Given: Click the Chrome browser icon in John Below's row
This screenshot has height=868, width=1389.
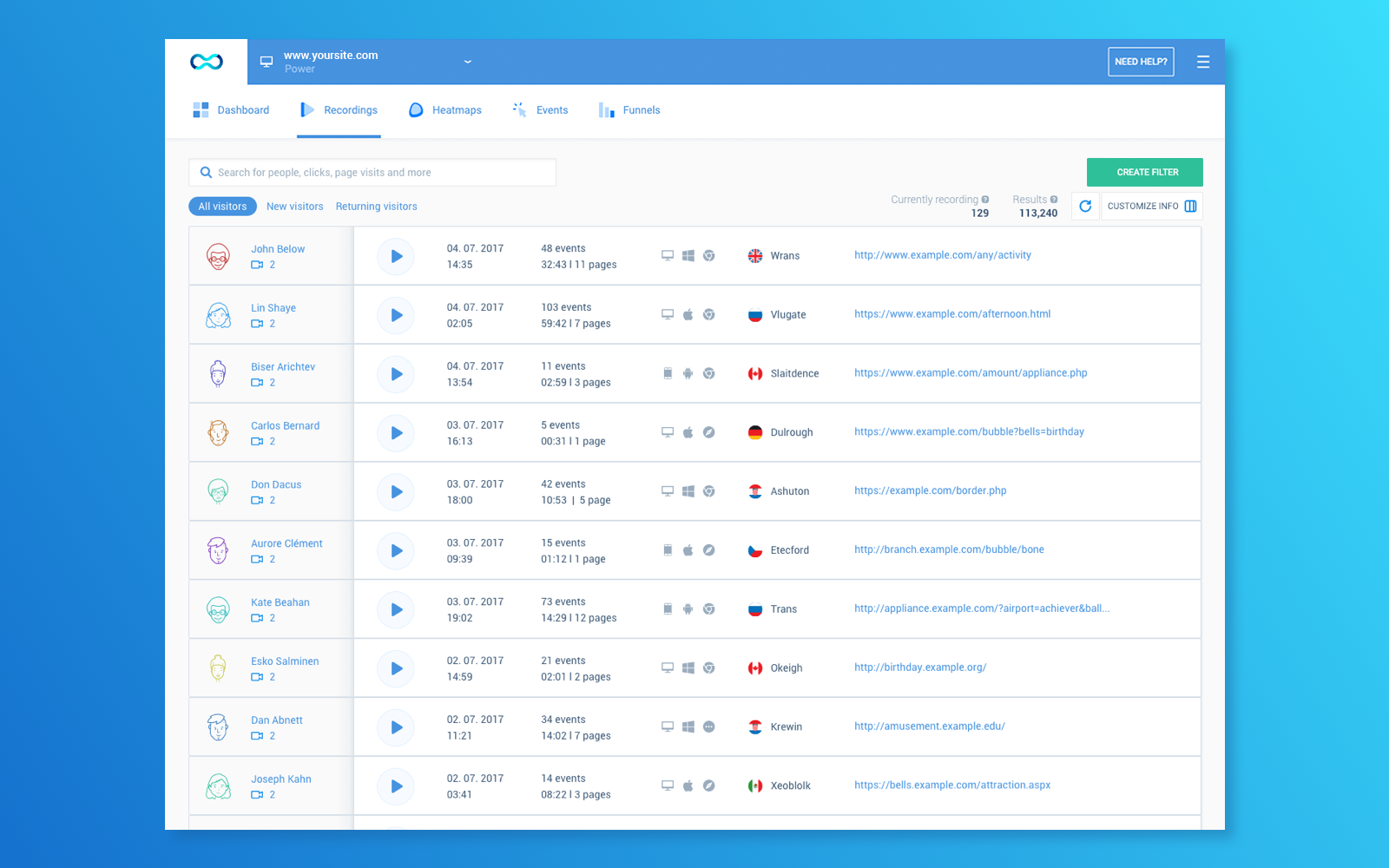Looking at the screenshot, I should [710, 255].
